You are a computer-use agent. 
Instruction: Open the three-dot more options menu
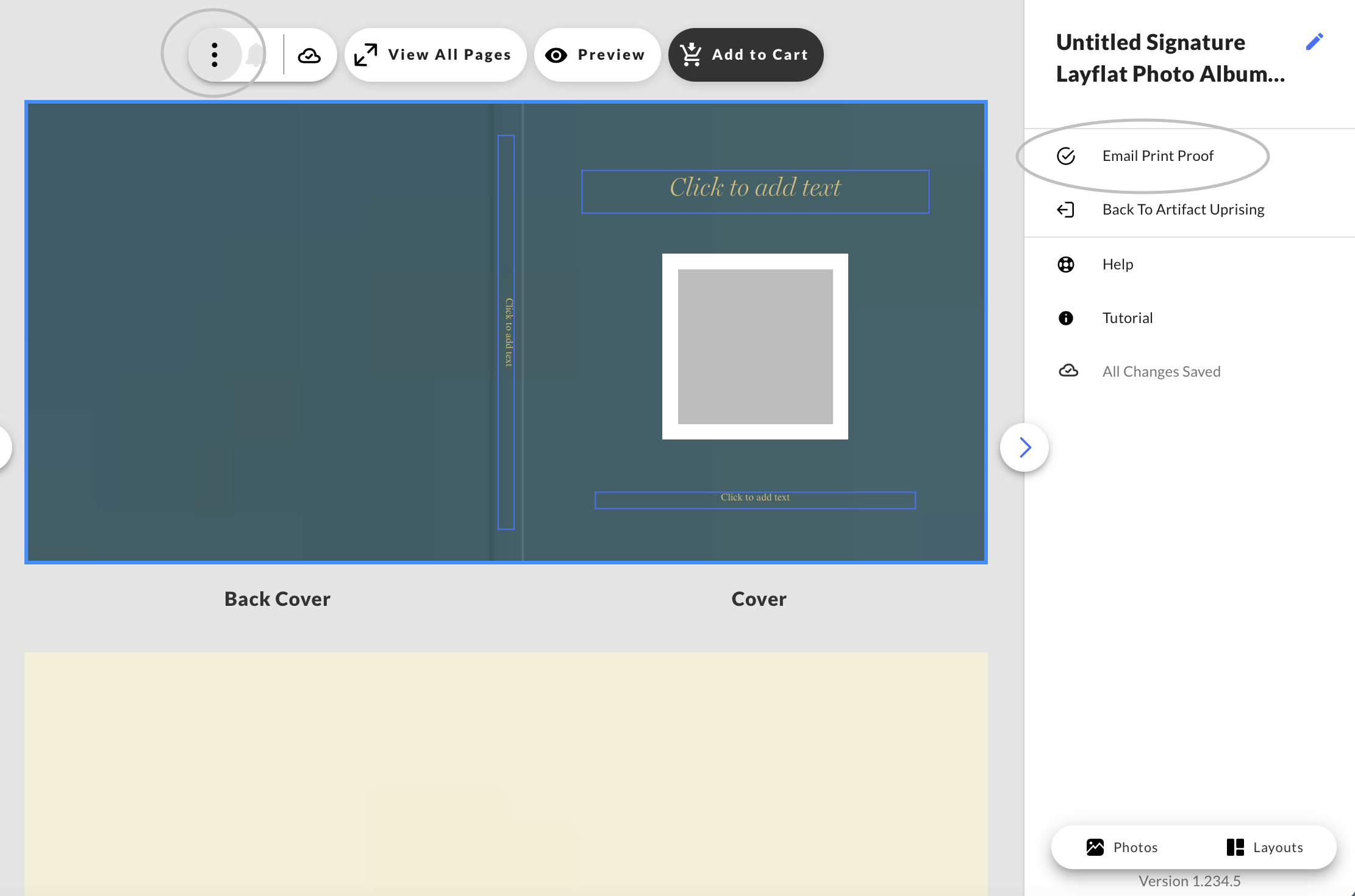tap(215, 55)
